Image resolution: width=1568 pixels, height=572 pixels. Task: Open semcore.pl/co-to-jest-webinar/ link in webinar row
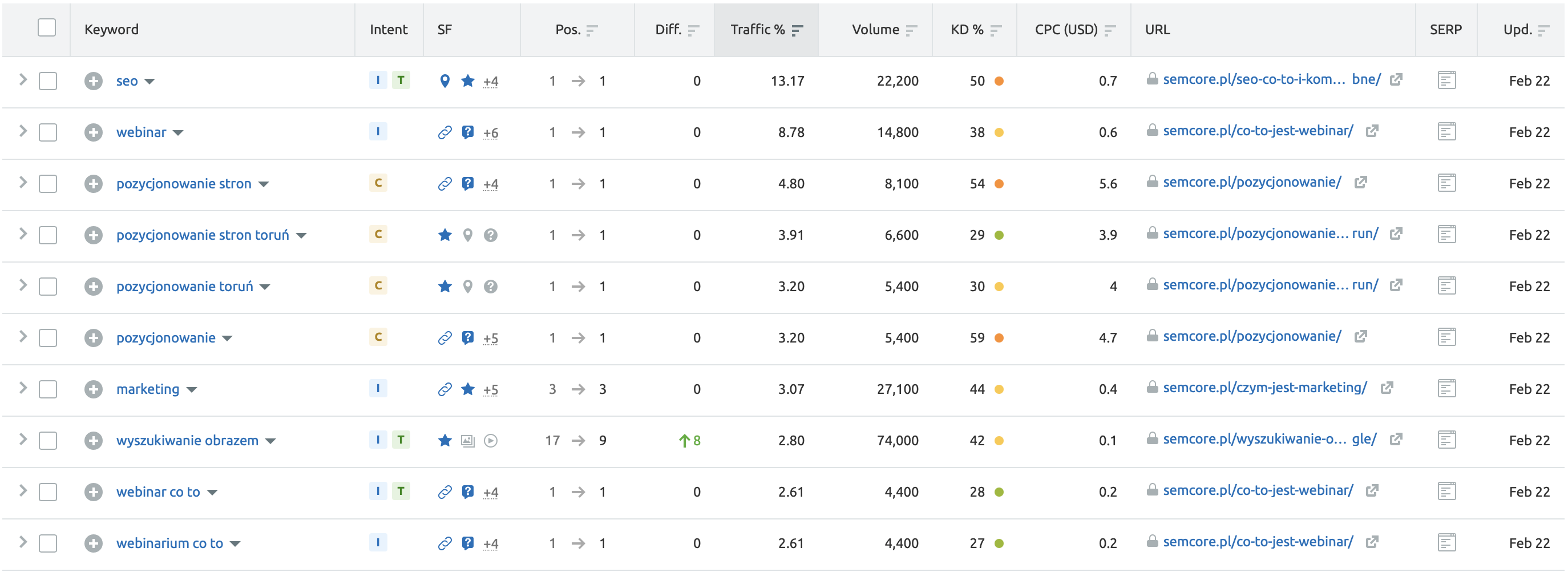click(1258, 131)
